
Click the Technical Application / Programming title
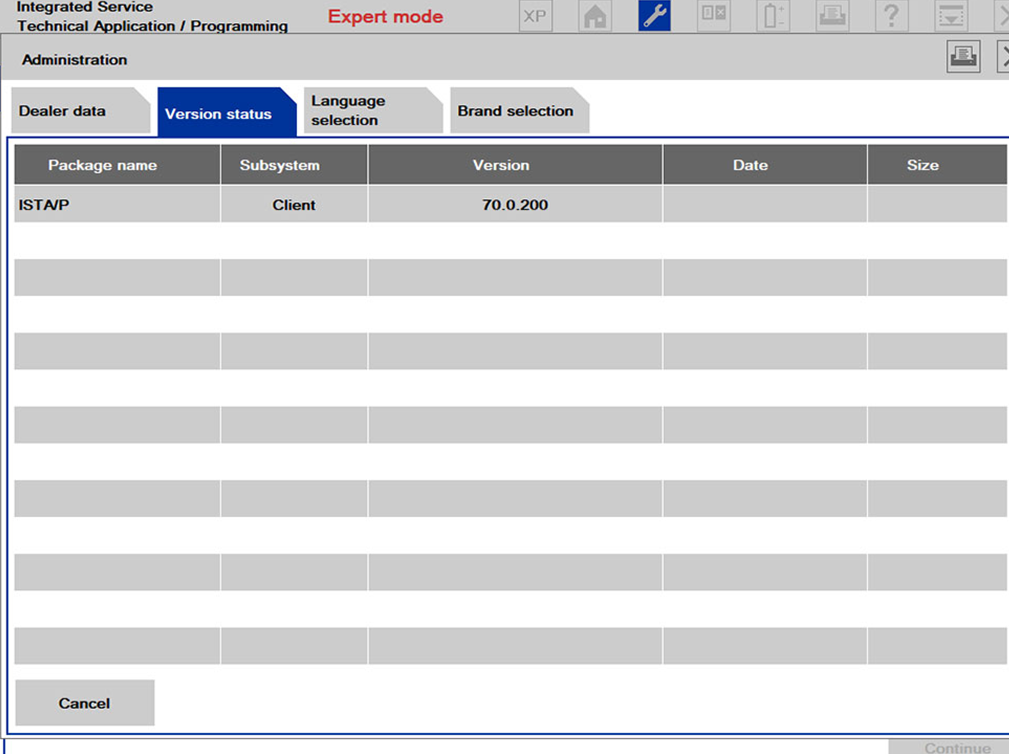coord(153,26)
